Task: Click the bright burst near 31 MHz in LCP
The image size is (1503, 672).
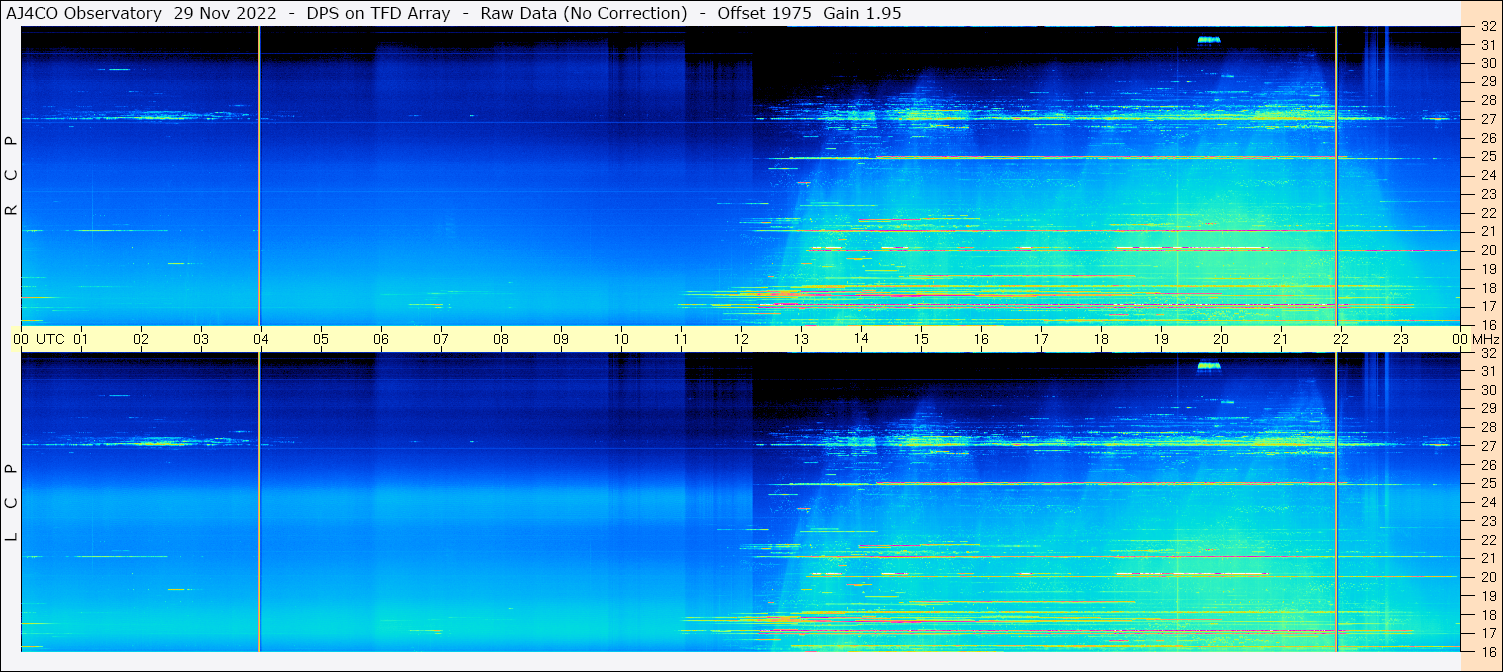Action: point(1210,366)
